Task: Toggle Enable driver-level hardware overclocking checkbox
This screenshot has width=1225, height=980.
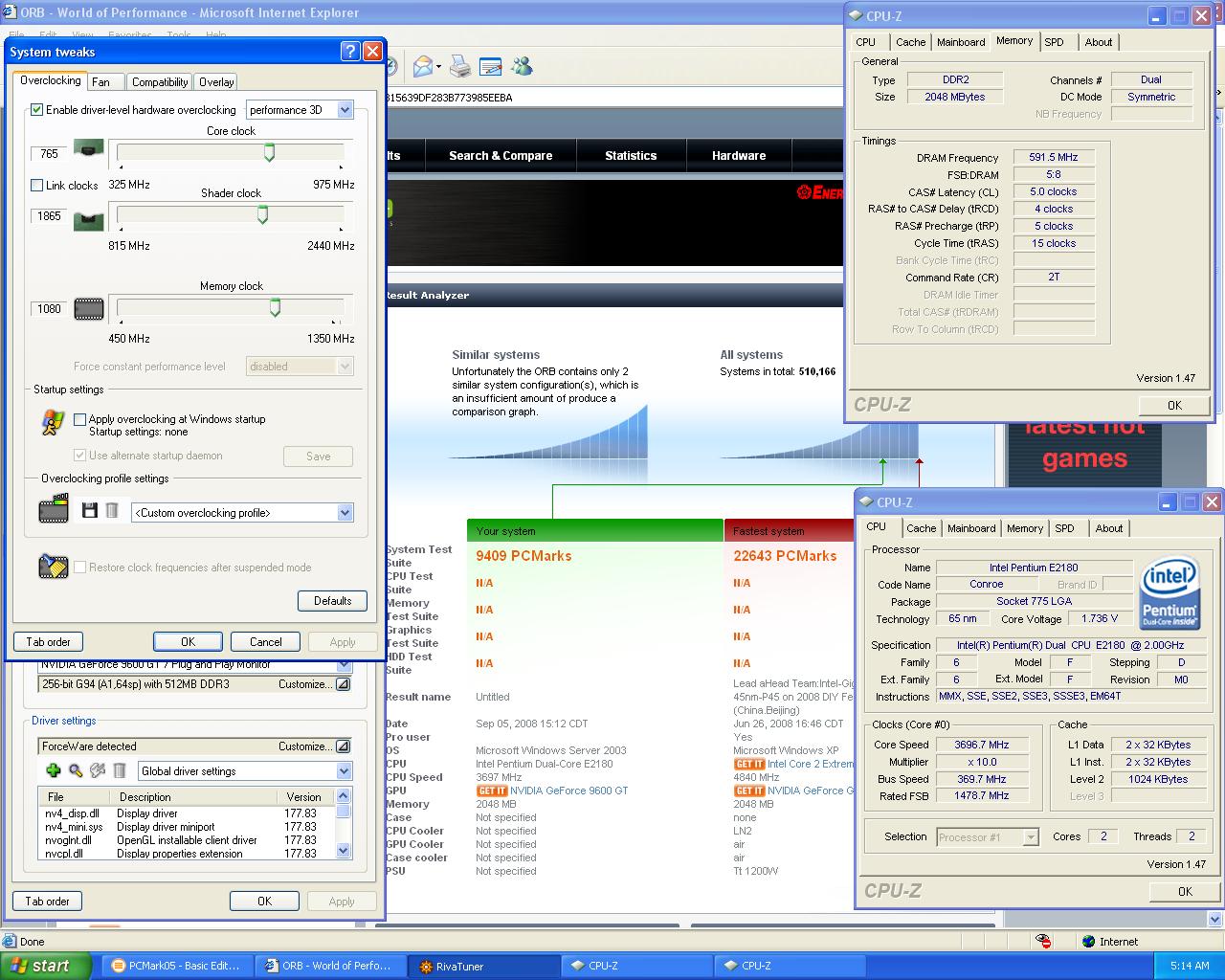Action: (x=37, y=110)
